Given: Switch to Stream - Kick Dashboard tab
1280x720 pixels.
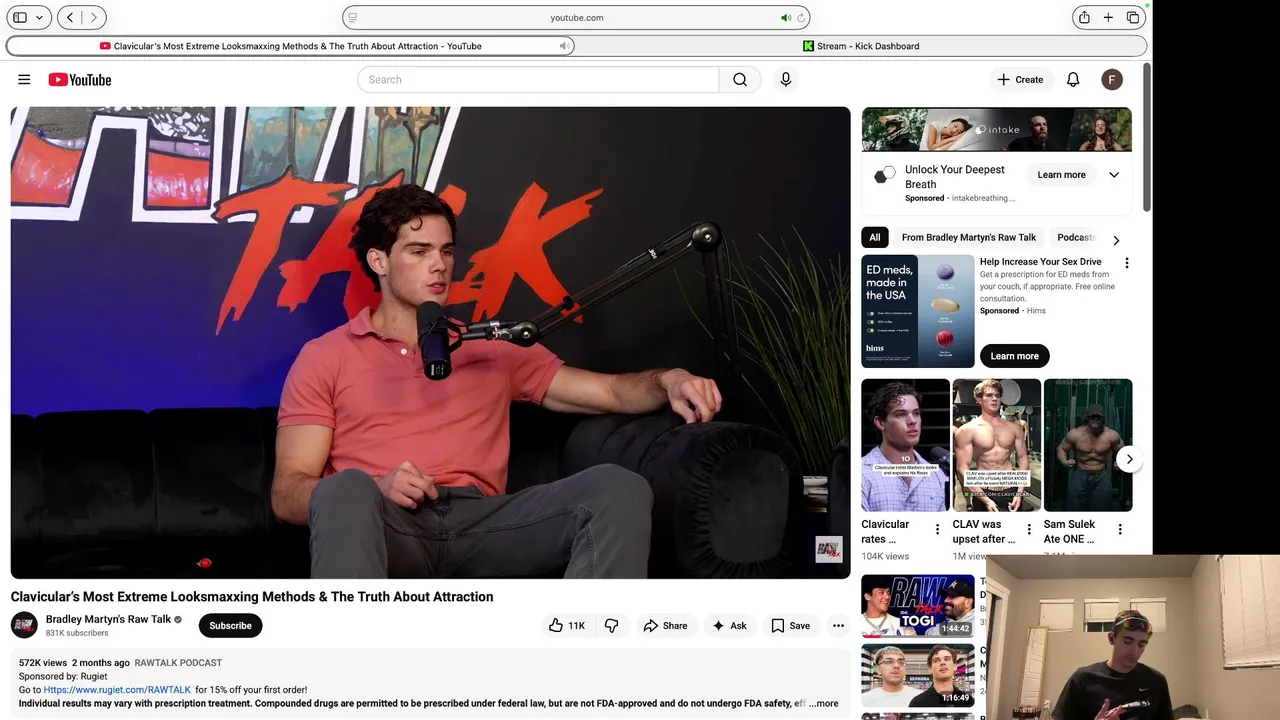Looking at the screenshot, I should (861, 46).
